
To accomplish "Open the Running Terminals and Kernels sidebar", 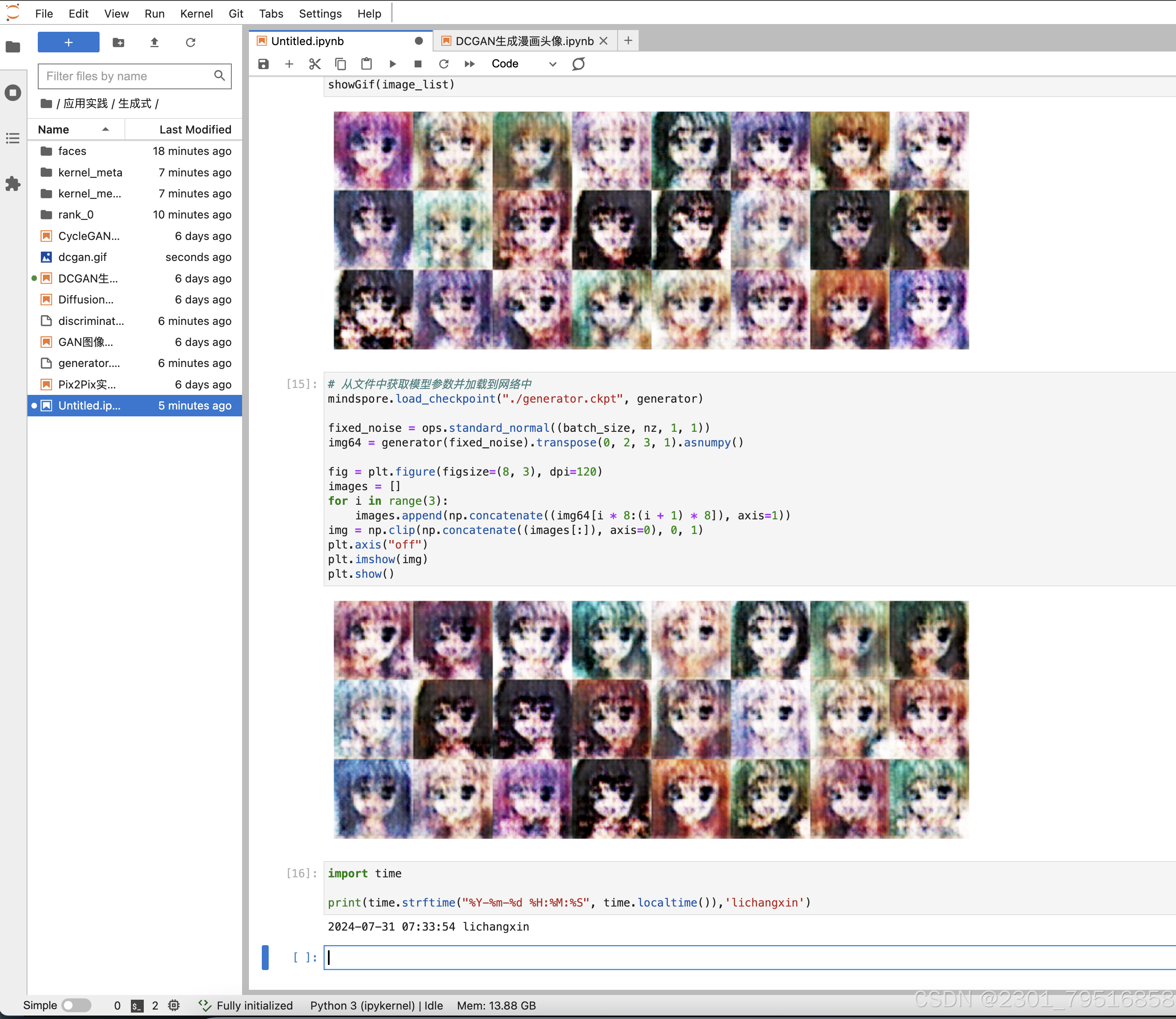I will 12,93.
